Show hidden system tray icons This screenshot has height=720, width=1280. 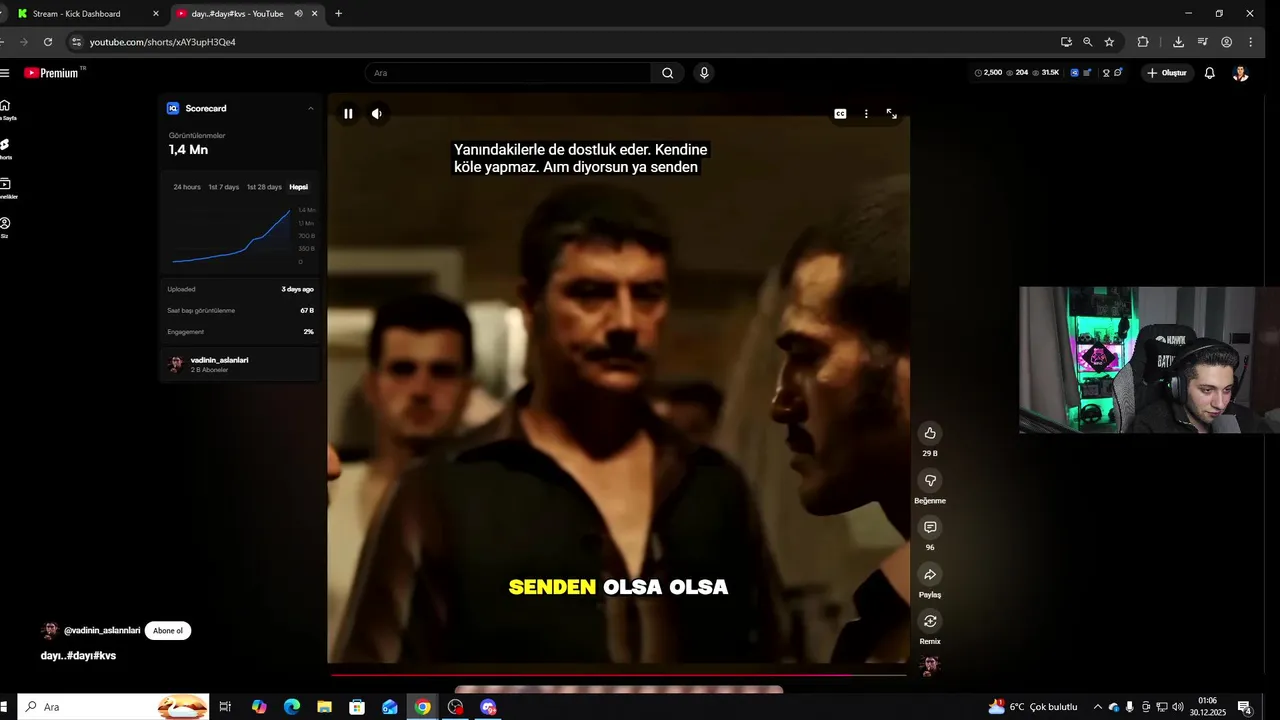coord(1097,707)
